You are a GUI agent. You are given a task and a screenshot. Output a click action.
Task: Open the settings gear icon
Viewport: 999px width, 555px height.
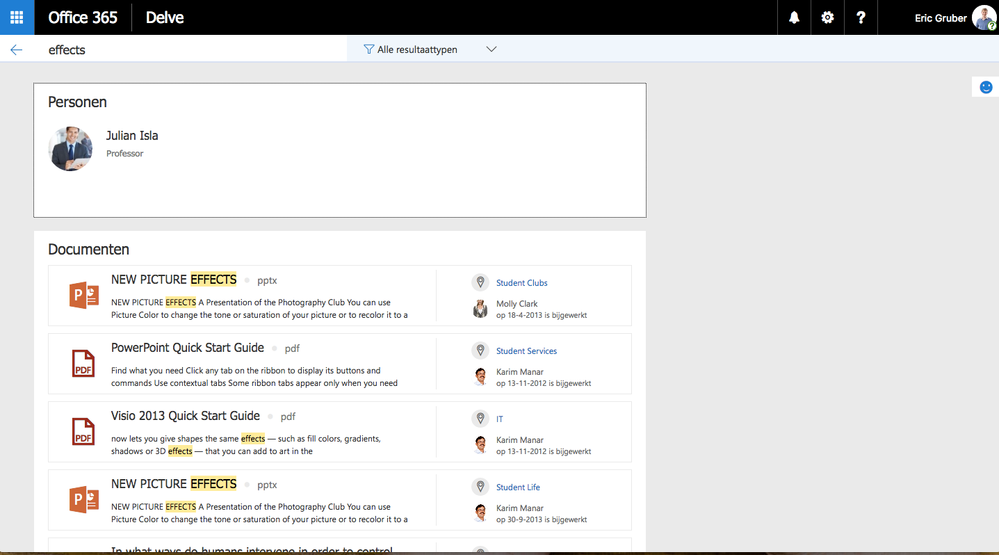pyautogui.click(x=827, y=17)
